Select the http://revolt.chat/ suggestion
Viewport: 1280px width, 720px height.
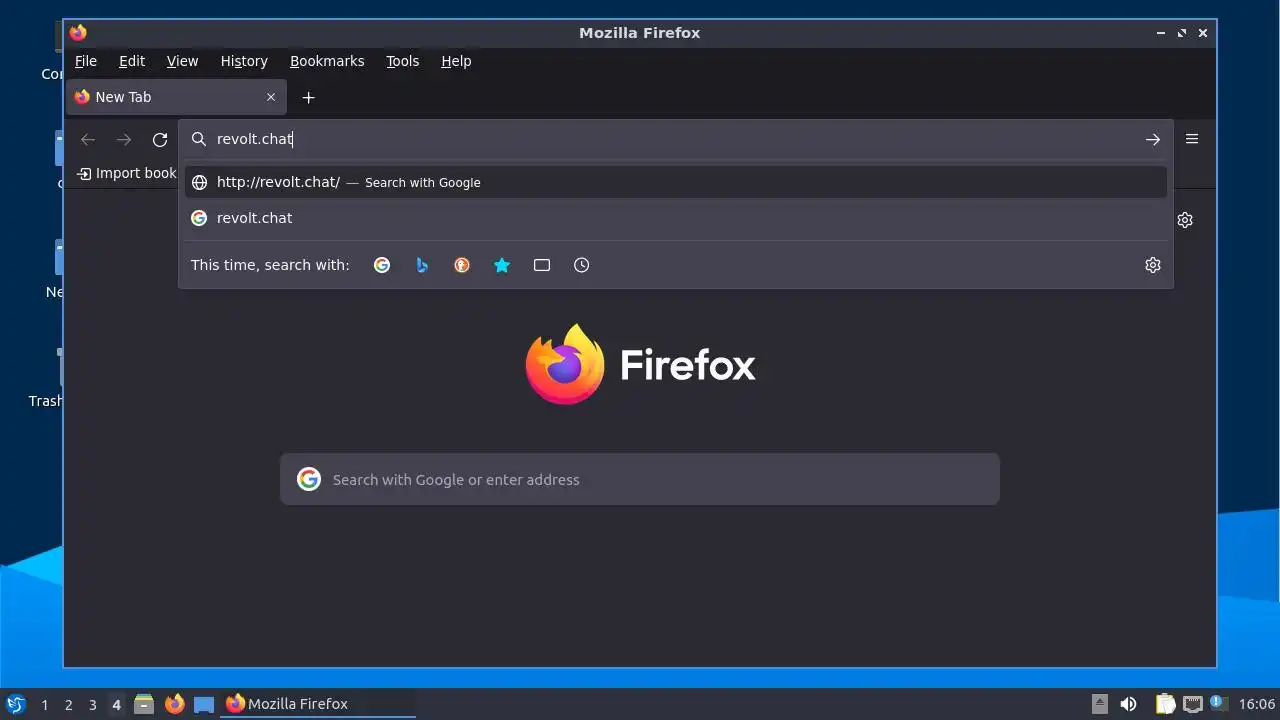pos(676,182)
